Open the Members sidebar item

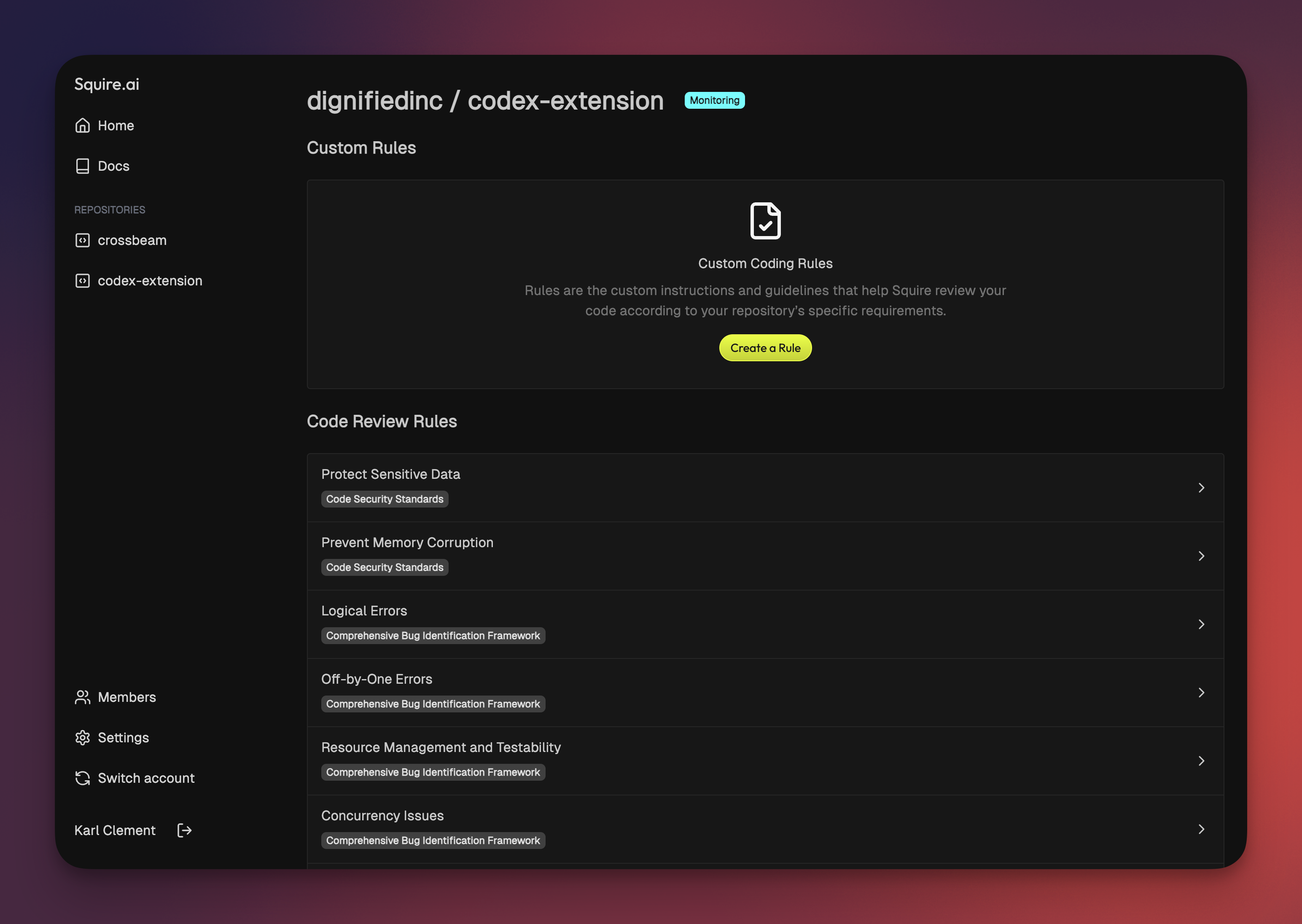click(x=126, y=697)
